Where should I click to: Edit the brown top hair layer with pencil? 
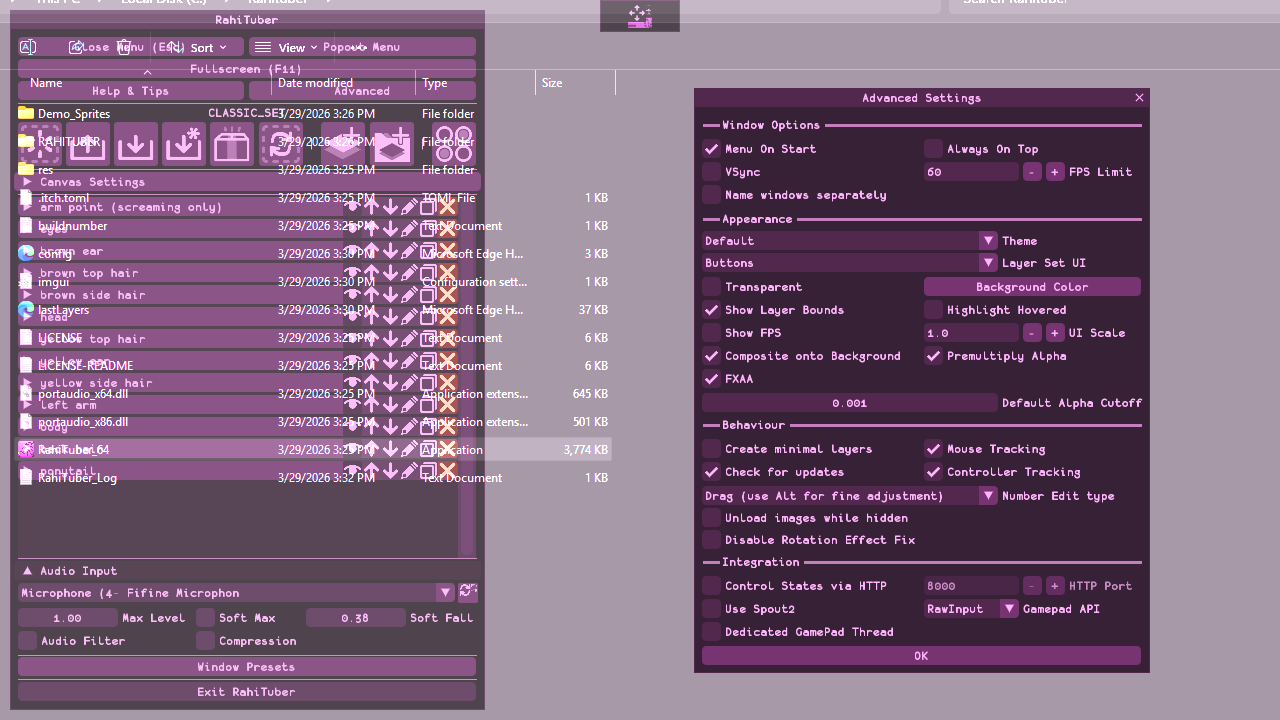tap(409, 273)
